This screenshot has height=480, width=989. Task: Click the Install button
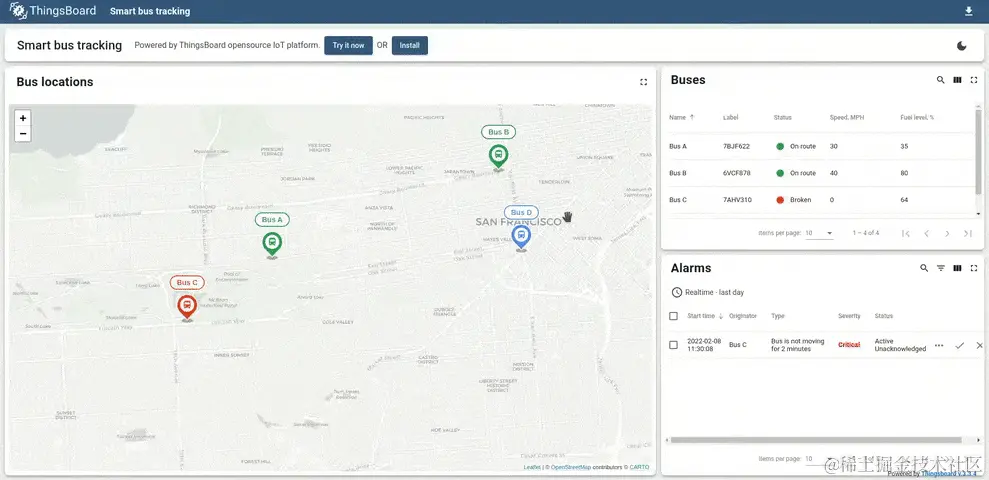409,45
